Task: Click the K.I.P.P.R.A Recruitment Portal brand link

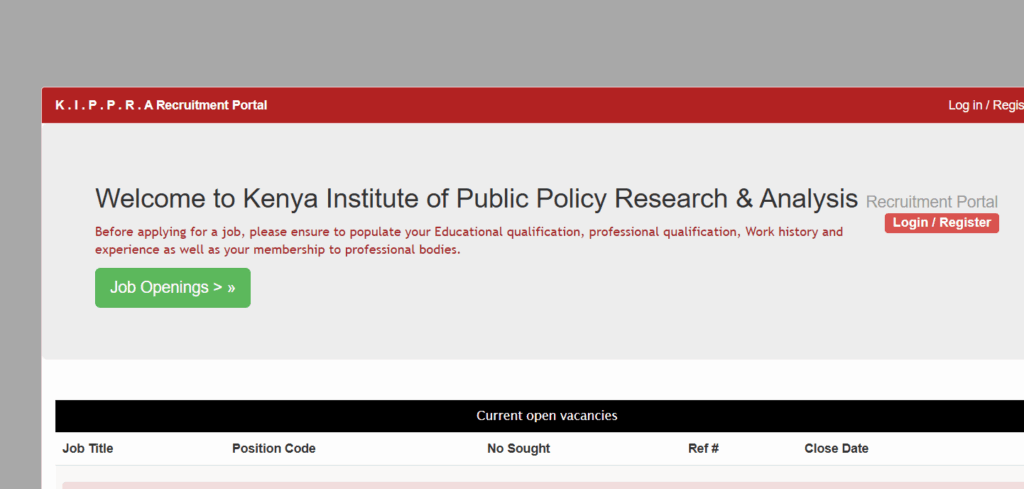Action: (161, 105)
